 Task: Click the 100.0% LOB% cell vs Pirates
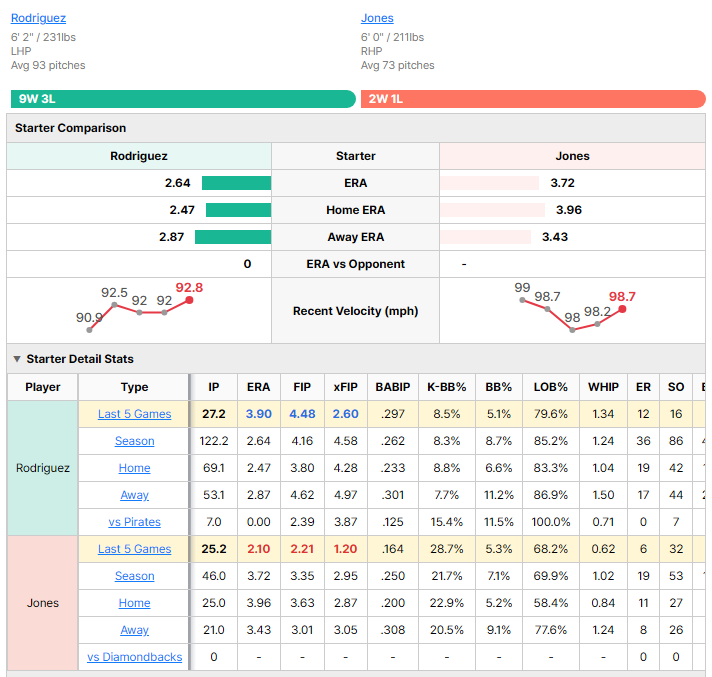point(551,522)
